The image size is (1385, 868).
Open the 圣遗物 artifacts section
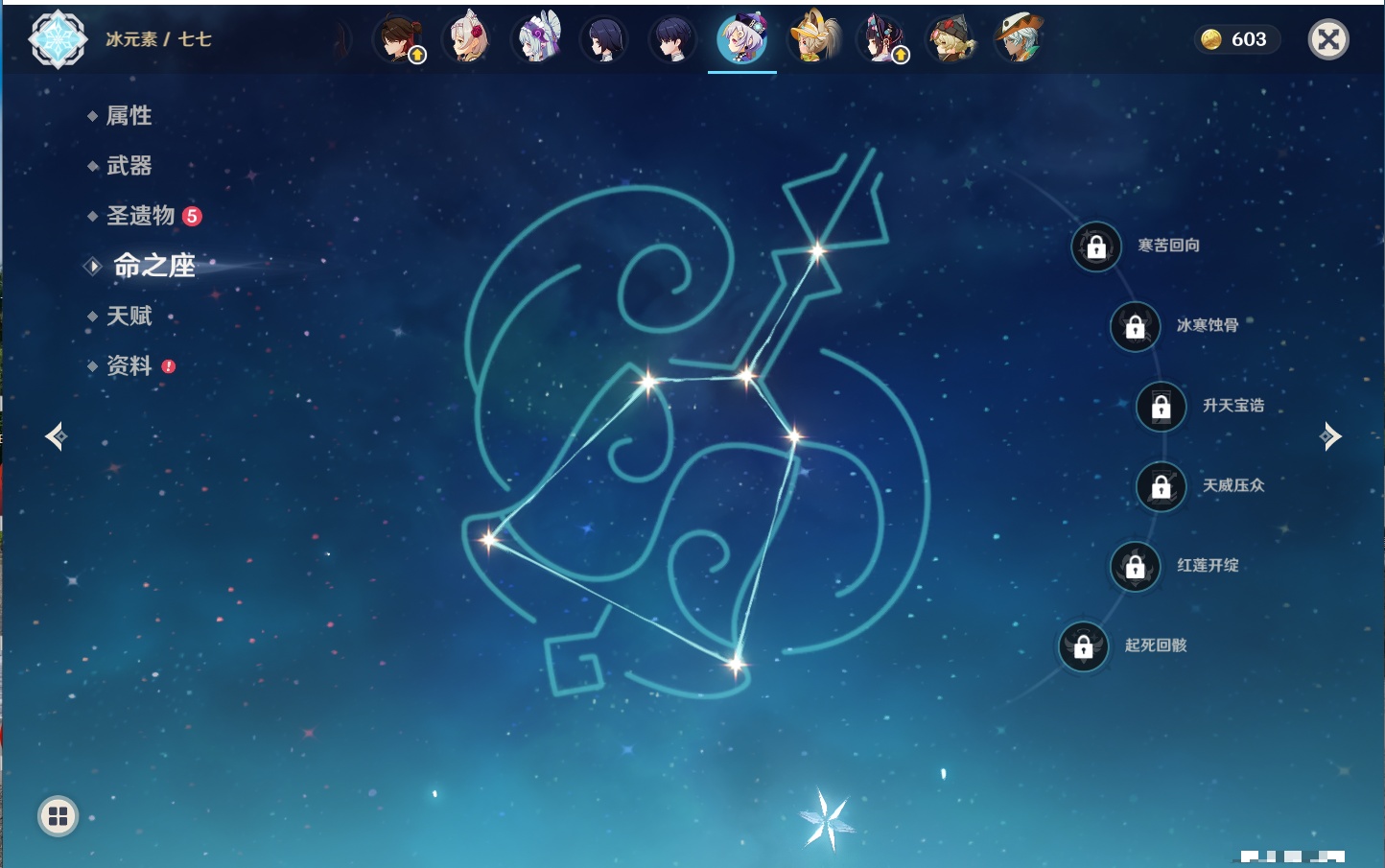(140, 216)
